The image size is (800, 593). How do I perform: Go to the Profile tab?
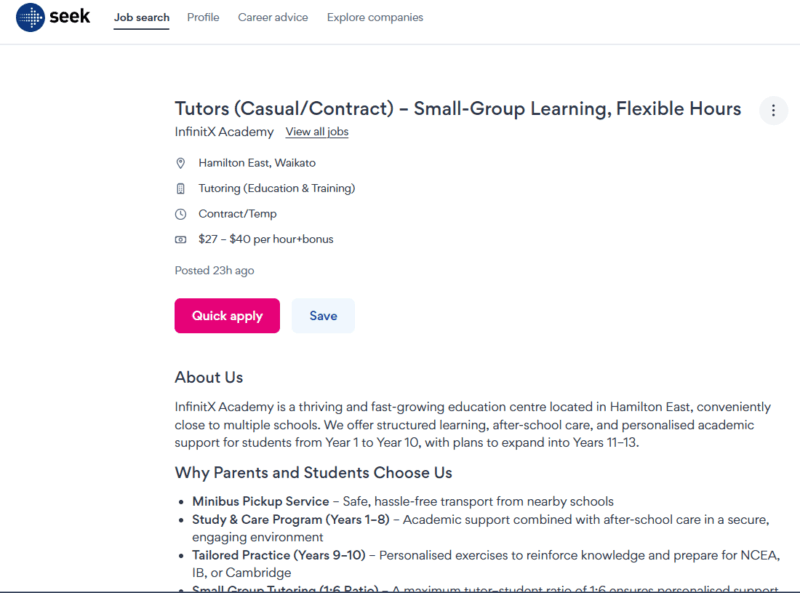[x=203, y=17]
